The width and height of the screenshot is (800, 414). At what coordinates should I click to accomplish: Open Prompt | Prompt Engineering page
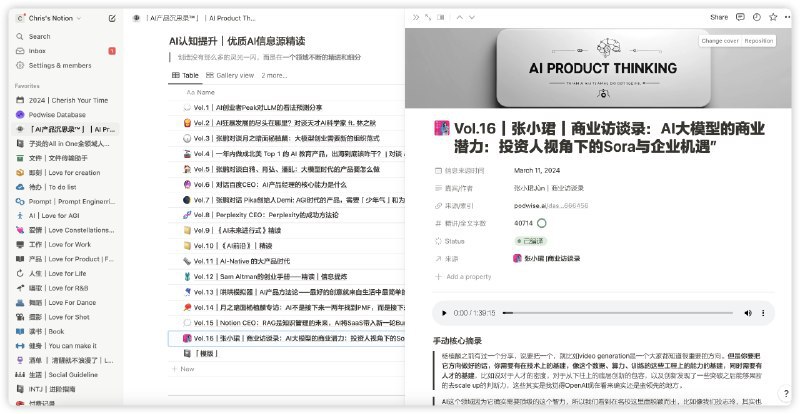pos(71,202)
